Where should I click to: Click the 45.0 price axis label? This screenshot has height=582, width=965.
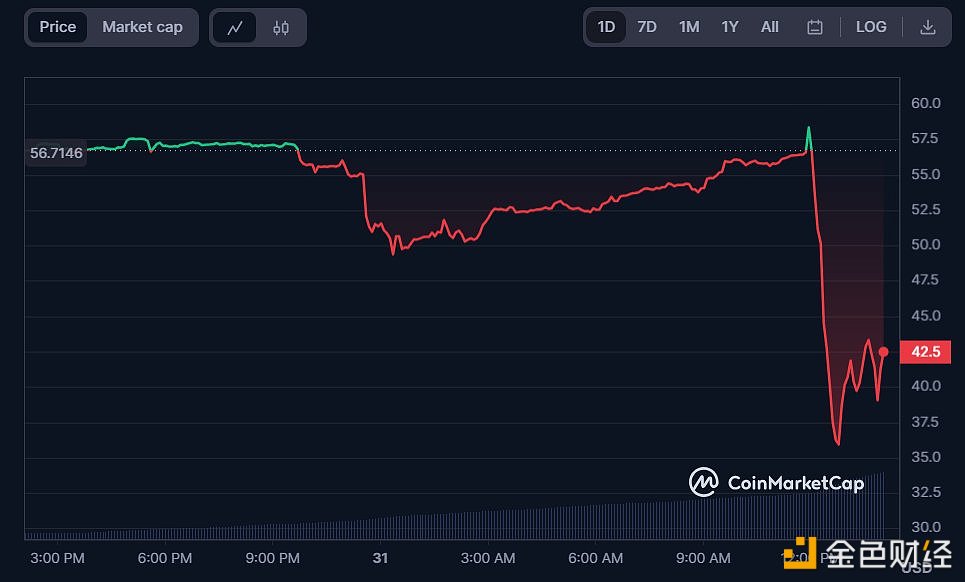click(926, 316)
